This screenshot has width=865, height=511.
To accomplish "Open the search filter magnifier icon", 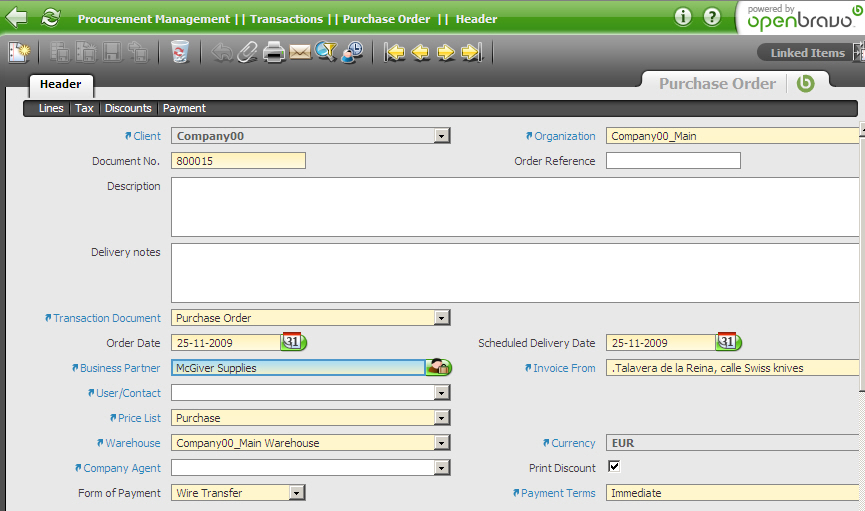I will pyautogui.click(x=326, y=52).
